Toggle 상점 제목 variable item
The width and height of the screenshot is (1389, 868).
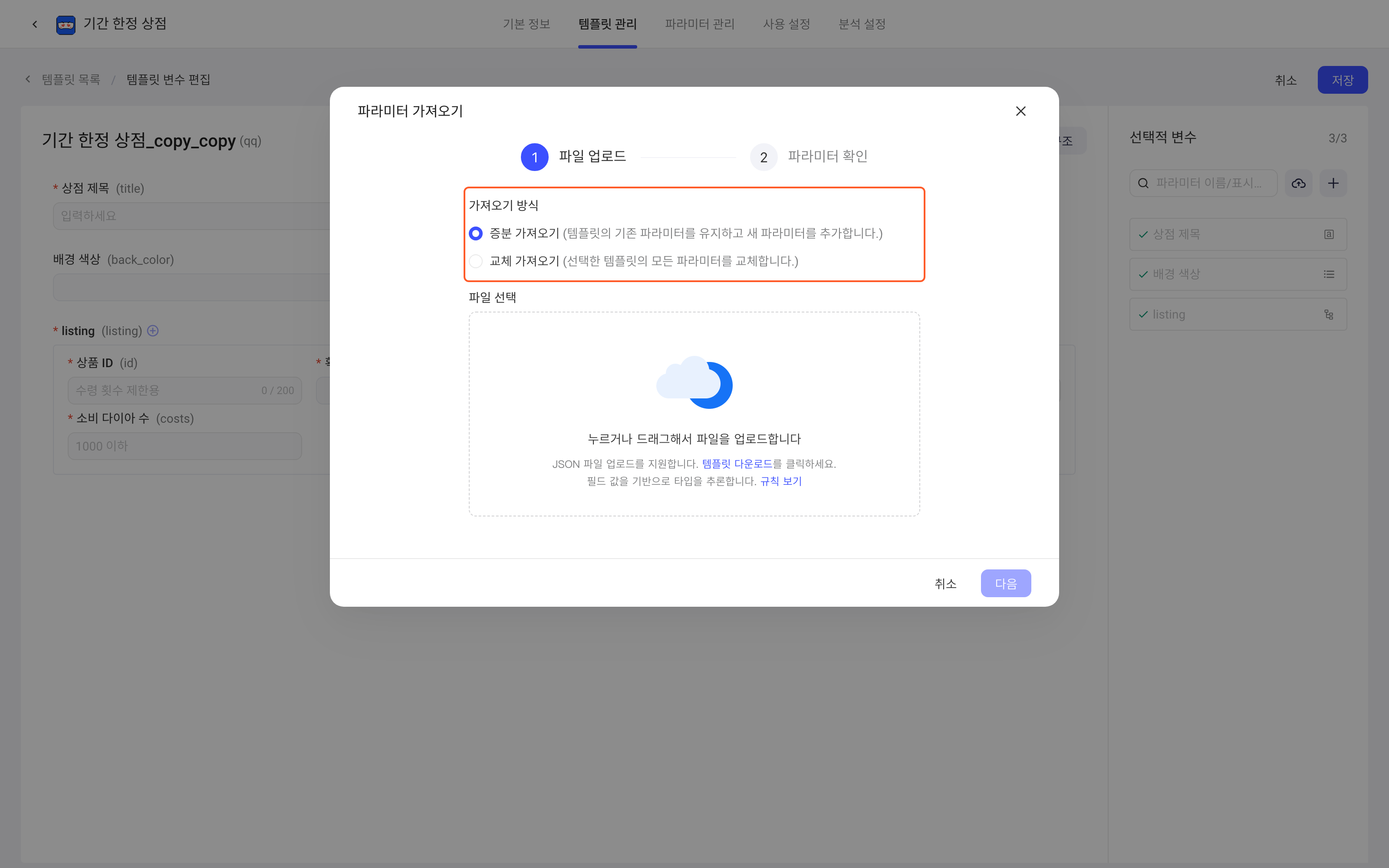click(1238, 234)
